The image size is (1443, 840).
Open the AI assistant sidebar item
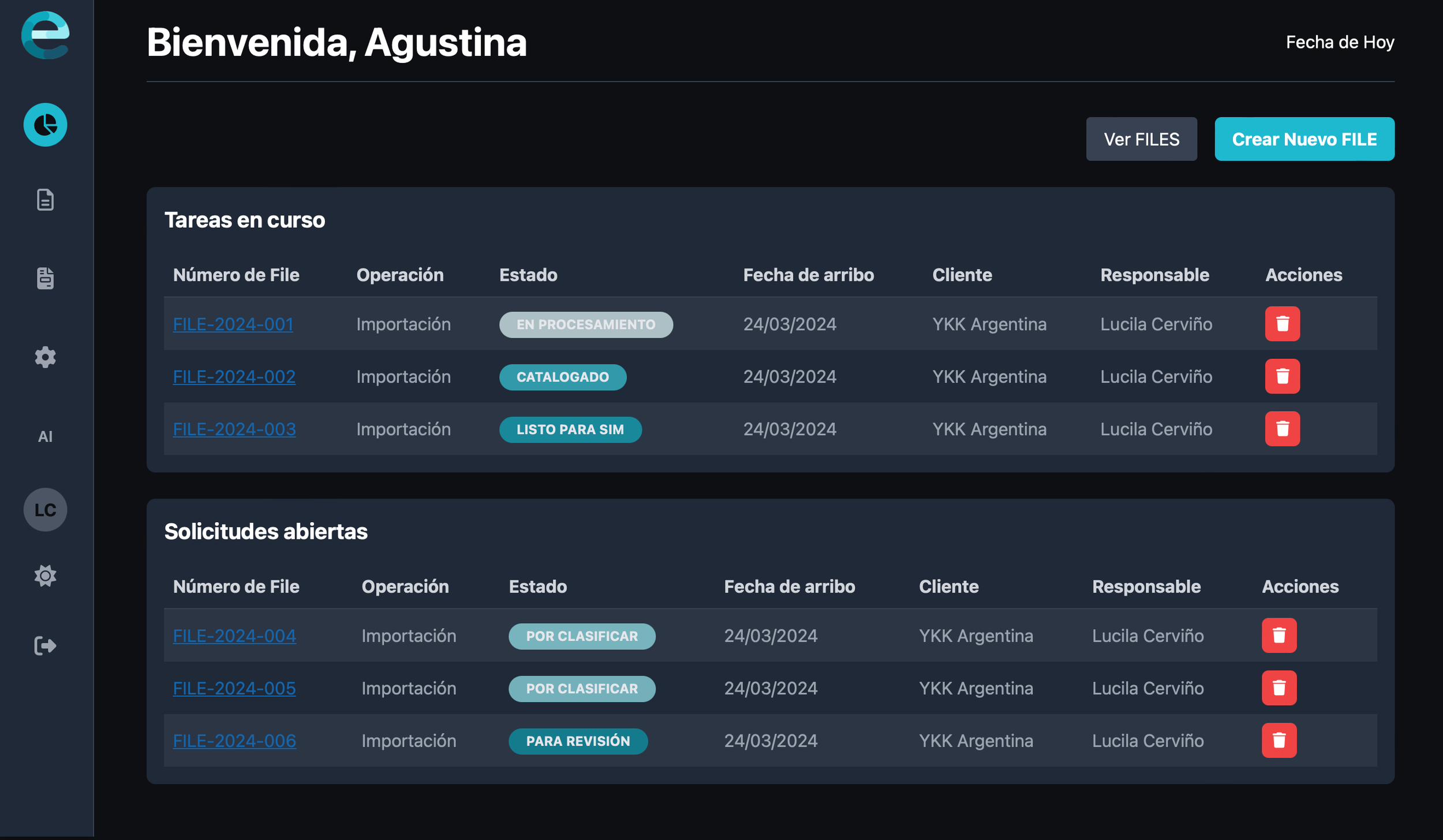click(45, 437)
